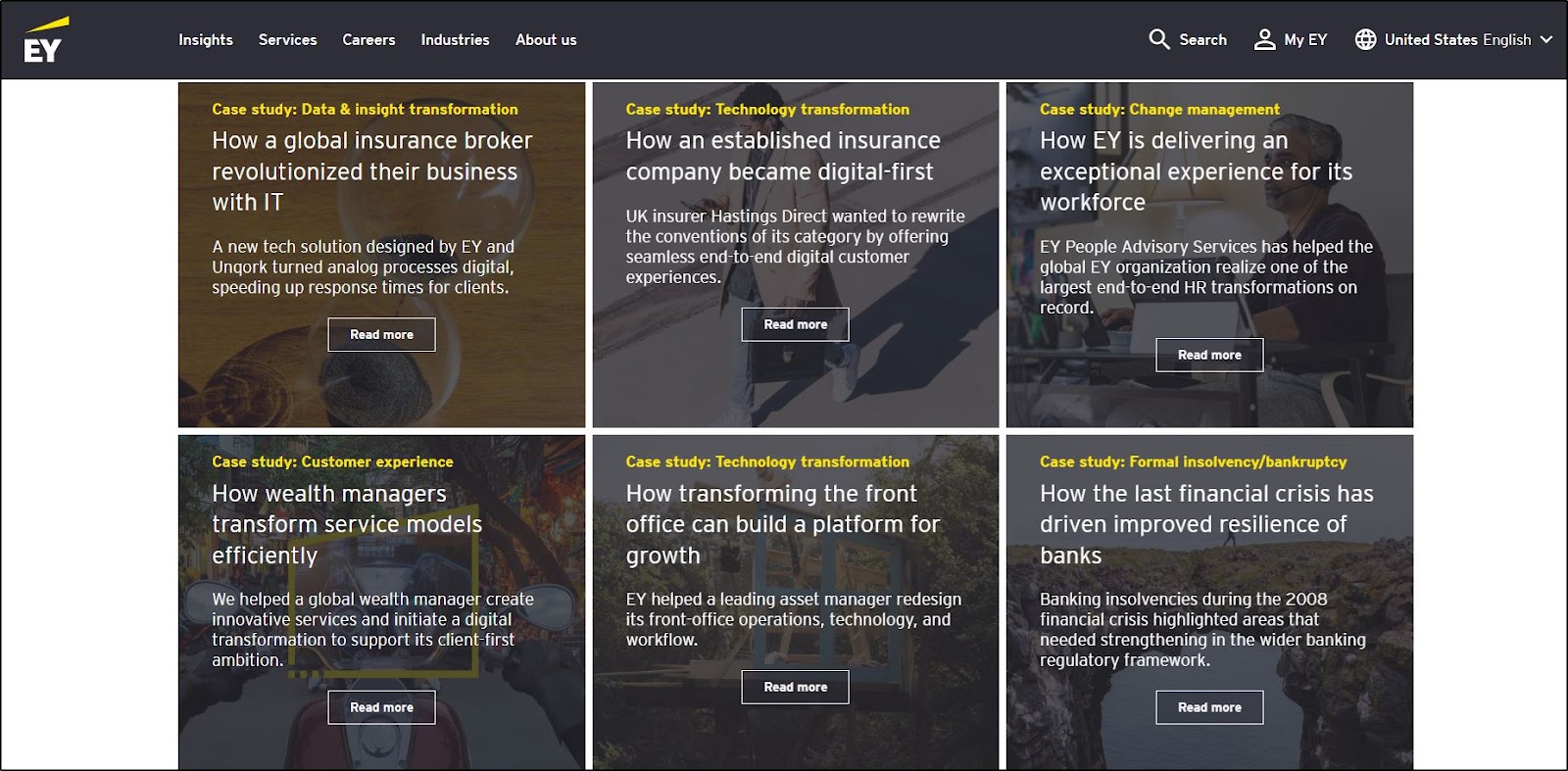The image size is (1568, 771).
Task: Click the EY logo
Action: tap(45, 39)
